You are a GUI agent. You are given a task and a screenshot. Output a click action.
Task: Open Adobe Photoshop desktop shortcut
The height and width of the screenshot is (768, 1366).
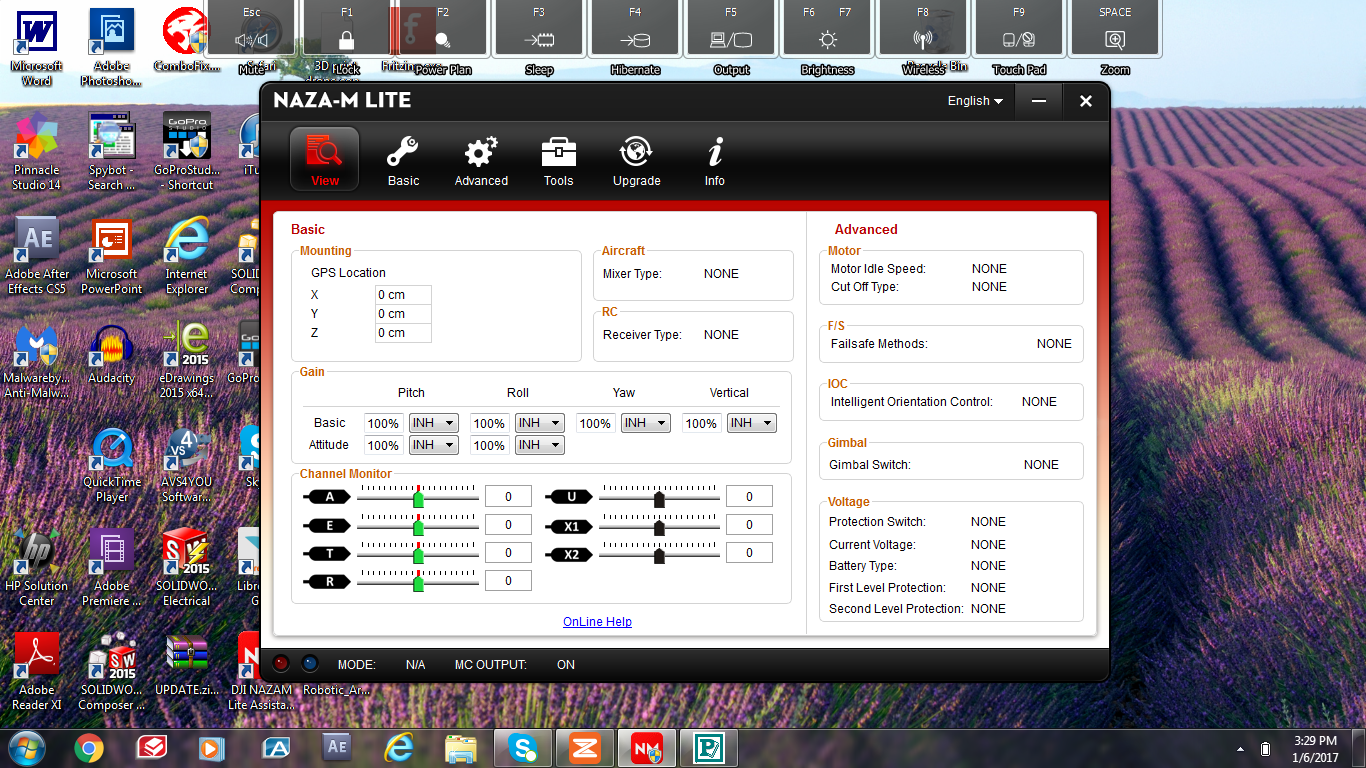[112, 47]
